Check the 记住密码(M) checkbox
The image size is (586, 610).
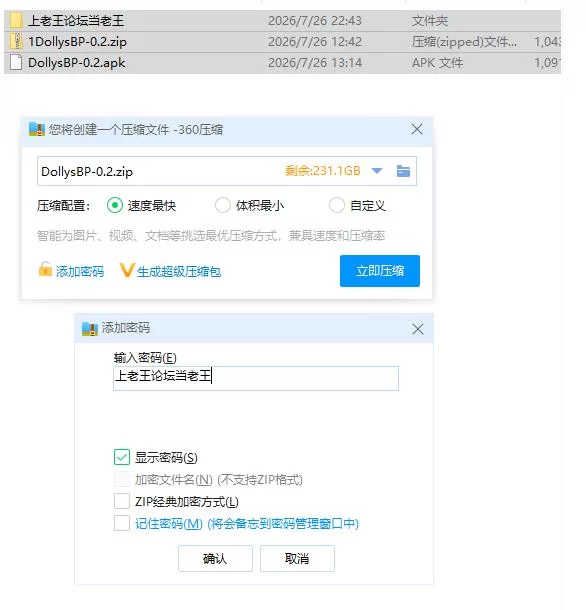[x=122, y=523]
